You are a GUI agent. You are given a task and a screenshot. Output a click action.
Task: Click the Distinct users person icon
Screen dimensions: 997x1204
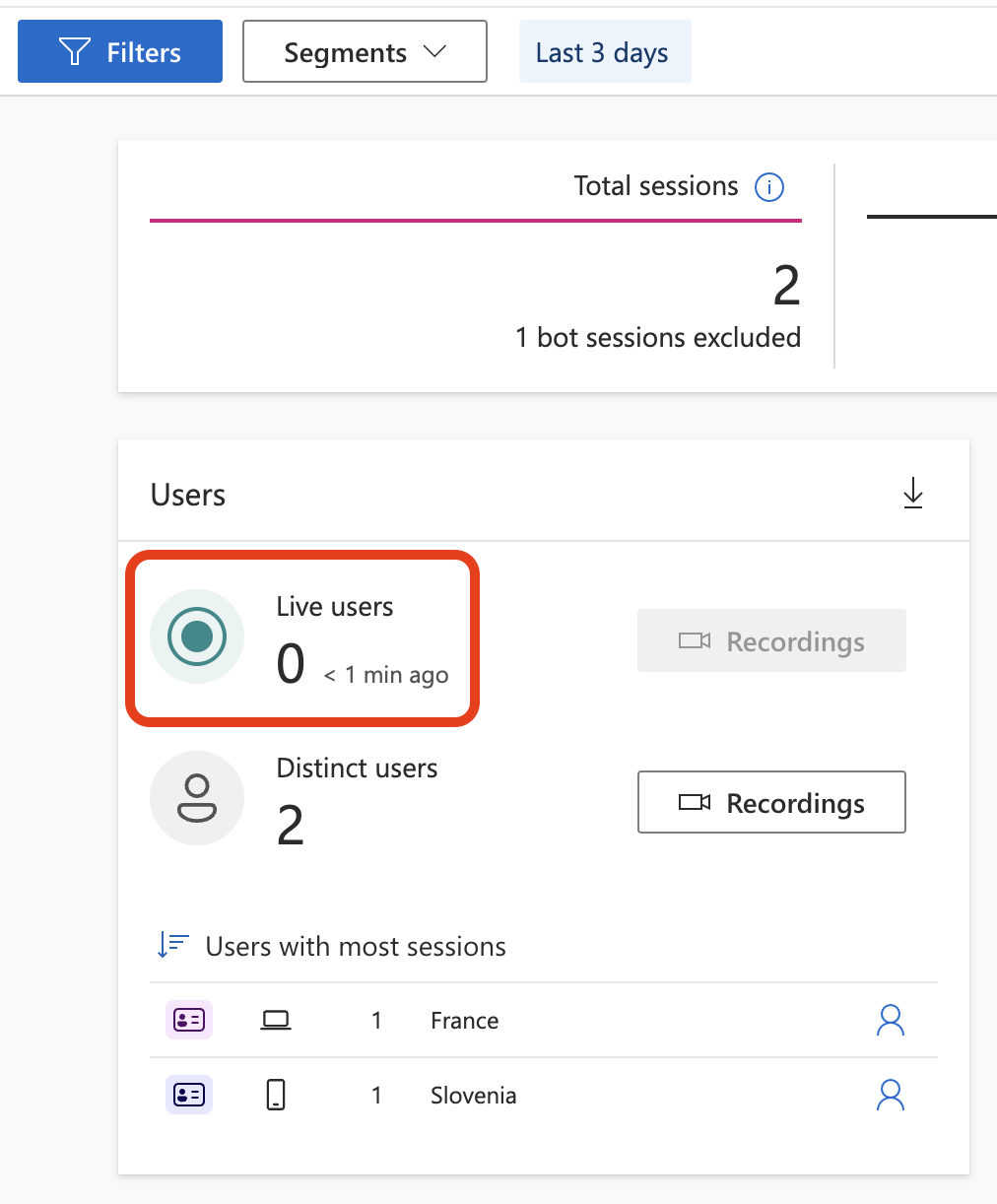pos(197,798)
